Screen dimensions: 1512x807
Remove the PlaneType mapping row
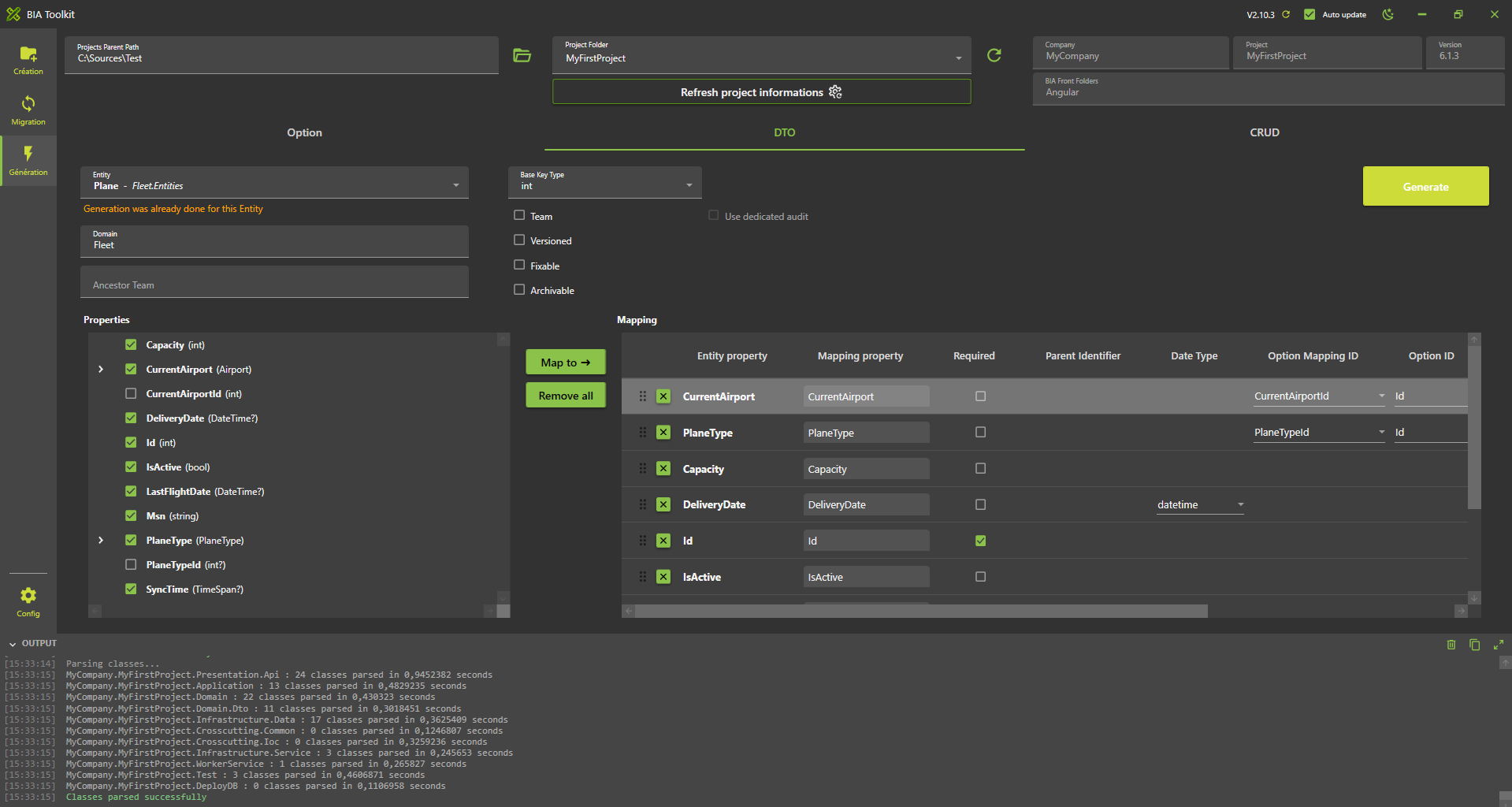coord(663,433)
